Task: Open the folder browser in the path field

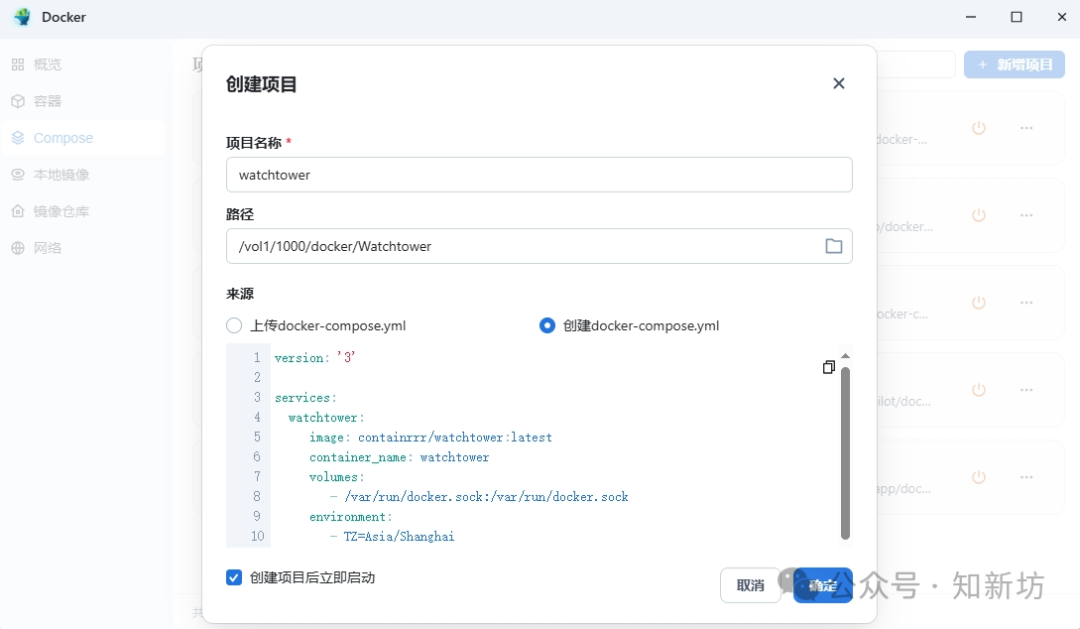Action: [x=833, y=246]
